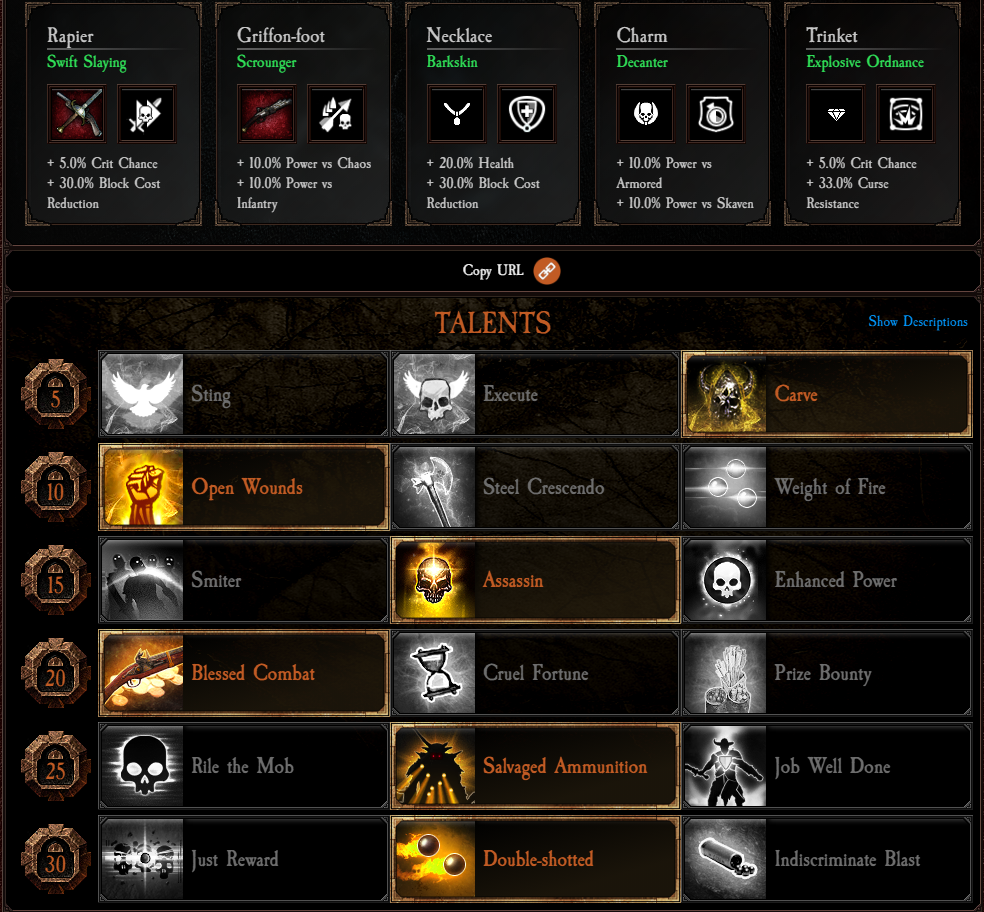984x912 pixels.
Task: Select the Griffon-foot pistol icon
Action: pos(267,114)
